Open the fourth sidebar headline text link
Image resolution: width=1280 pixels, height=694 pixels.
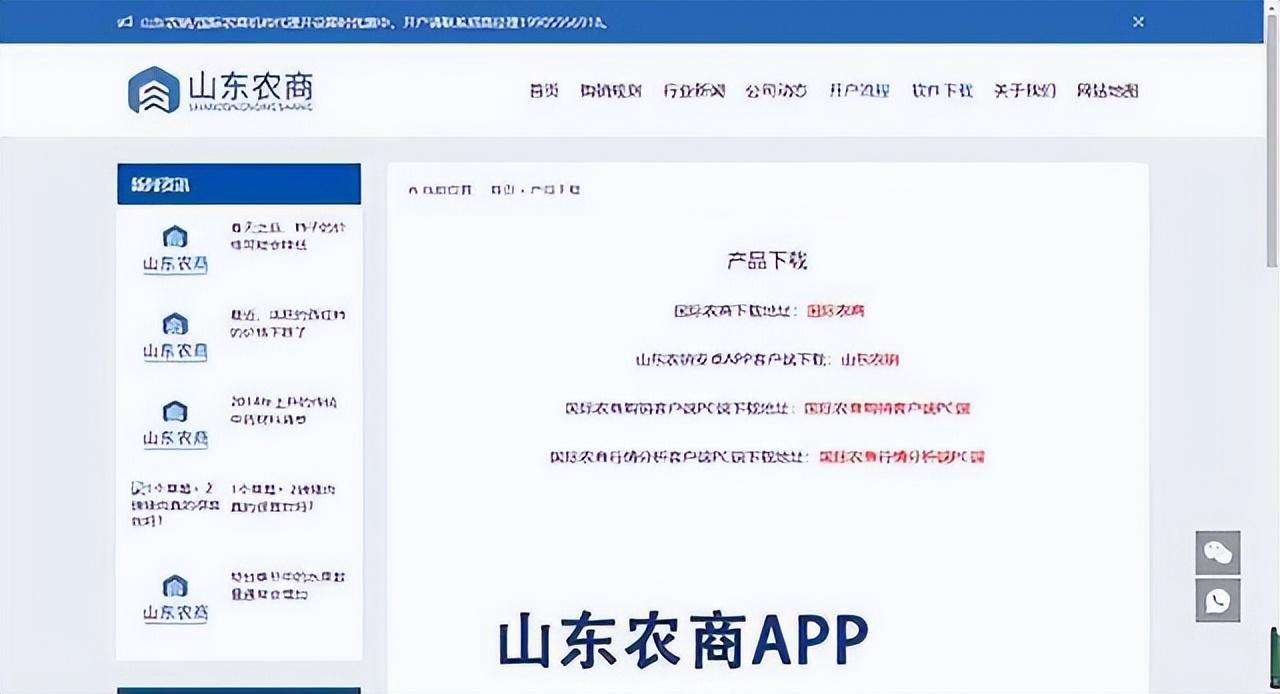283,497
